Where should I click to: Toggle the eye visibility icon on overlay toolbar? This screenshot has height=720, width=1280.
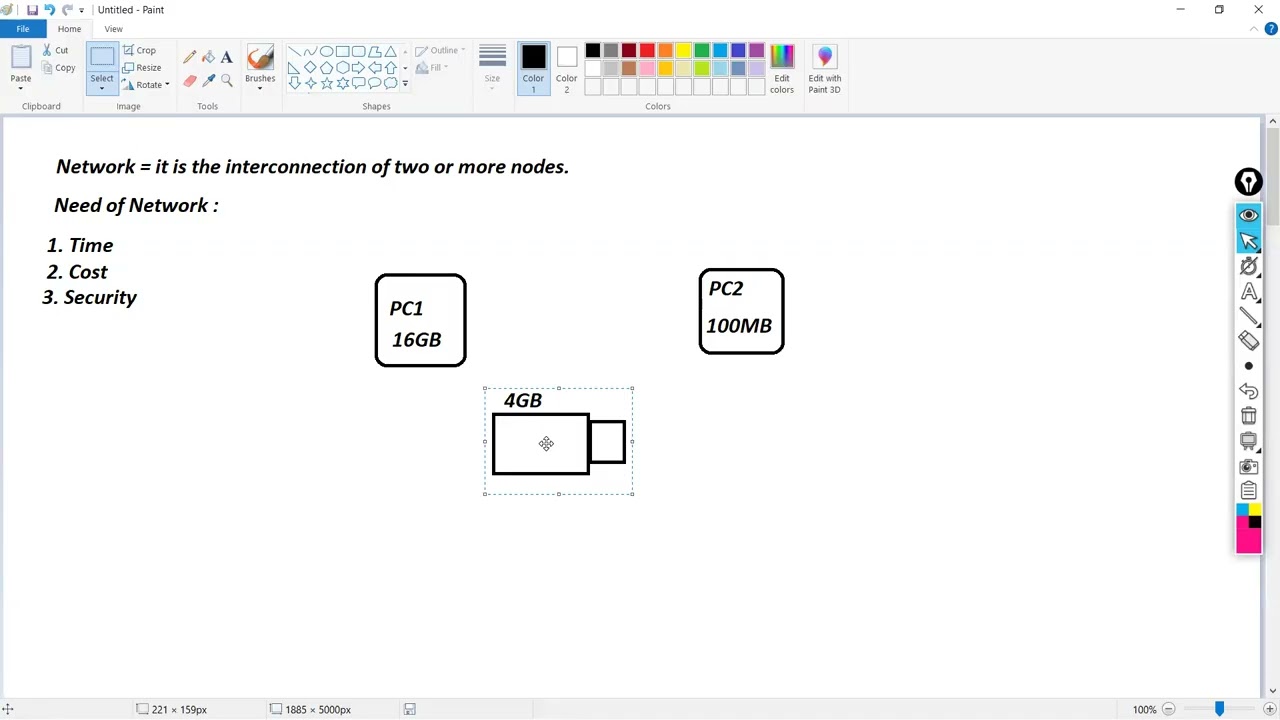click(x=1248, y=216)
